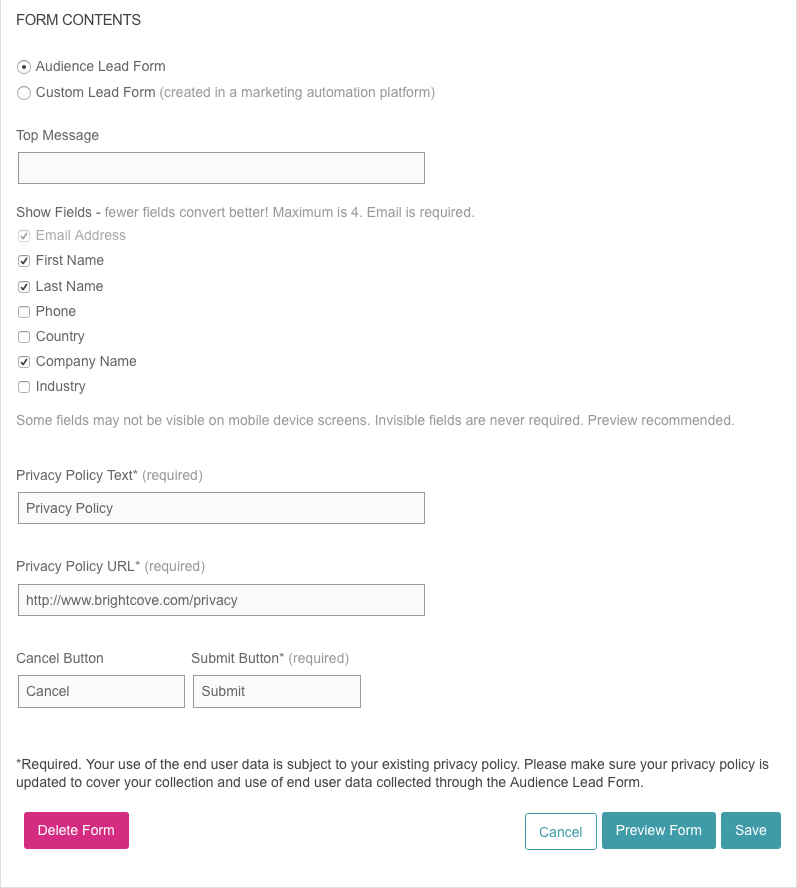Open Preview Form

(658, 831)
